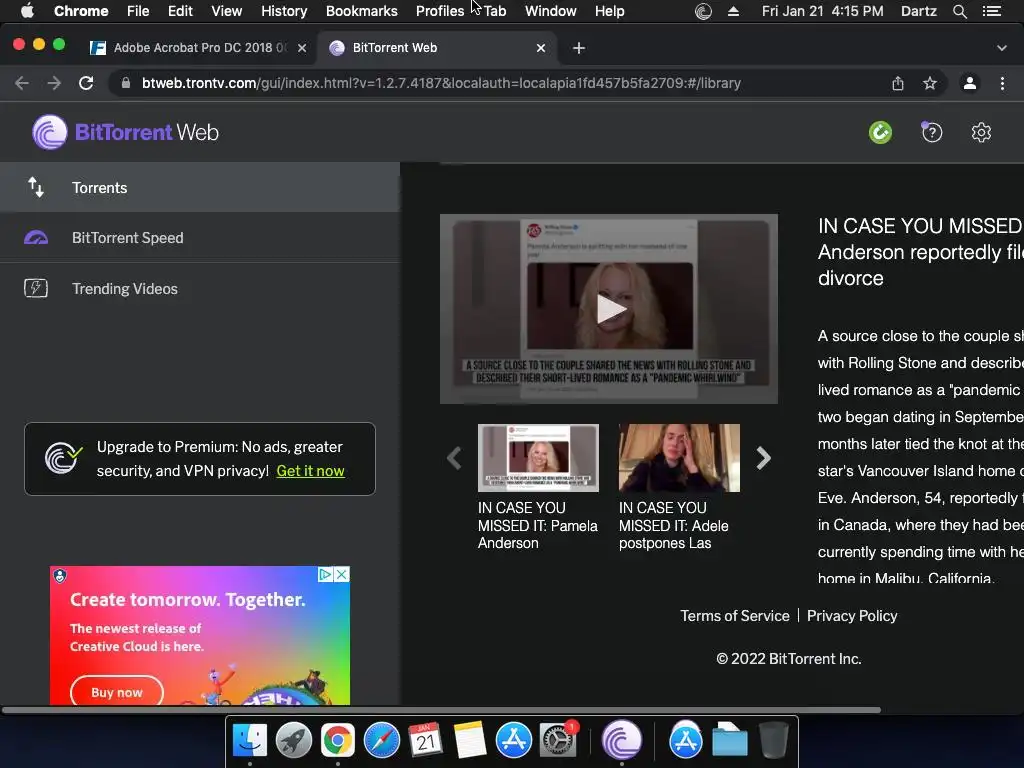Image resolution: width=1024 pixels, height=768 pixels.
Task: Open the Profiles menu
Action: tap(440, 11)
